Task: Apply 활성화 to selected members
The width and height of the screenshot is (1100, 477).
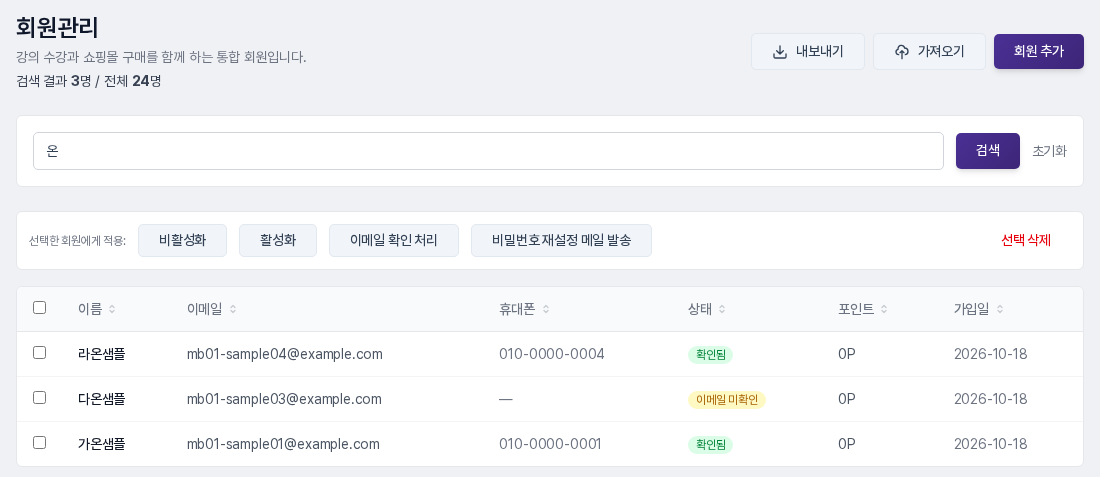Action: [x=278, y=241]
